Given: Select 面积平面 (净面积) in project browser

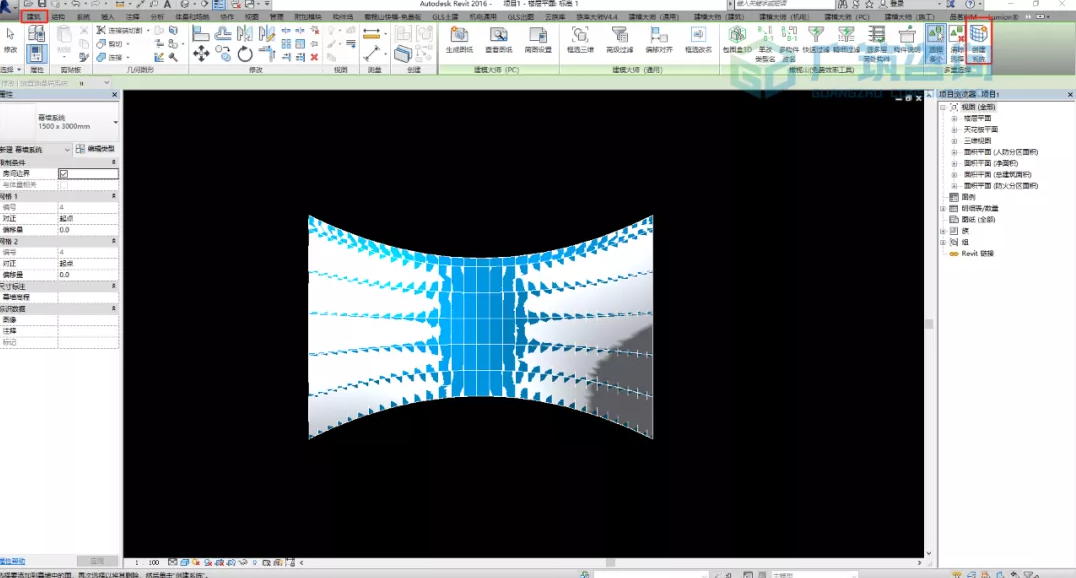Looking at the screenshot, I should [990, 163].
